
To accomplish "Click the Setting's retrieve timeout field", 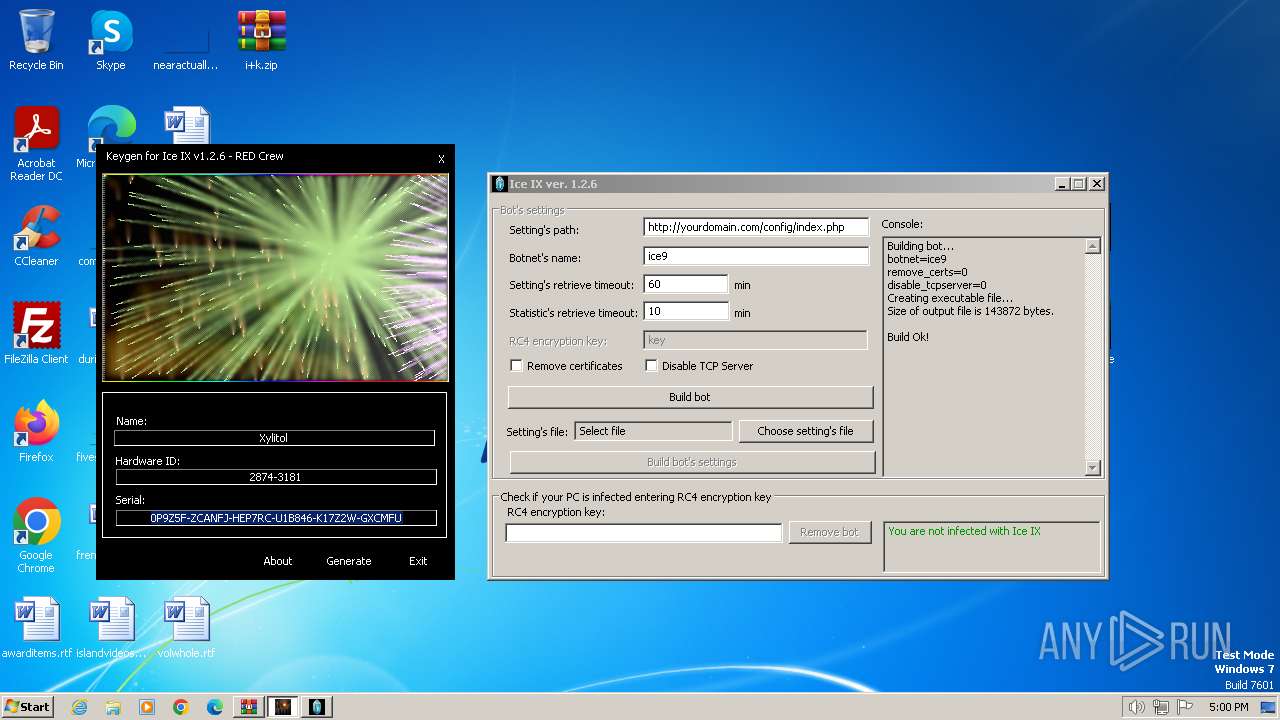I will coord(686,284).
